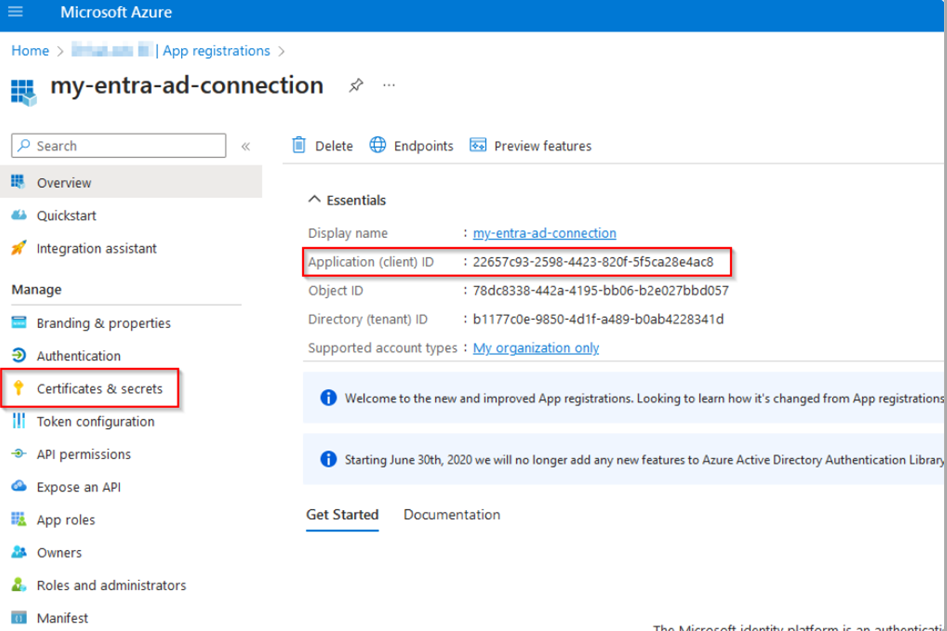Click the app registration grid icon
Screen dimensions: 947x631
coord(24,92)
